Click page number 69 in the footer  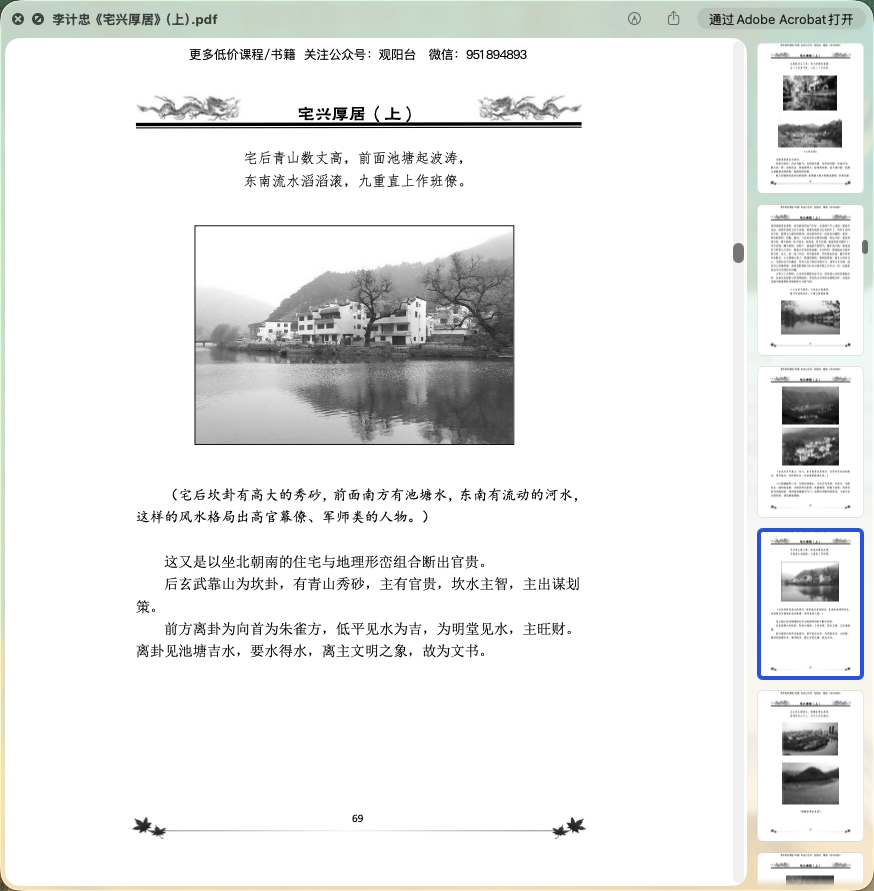pyautogui.click(x=357, y=818)
